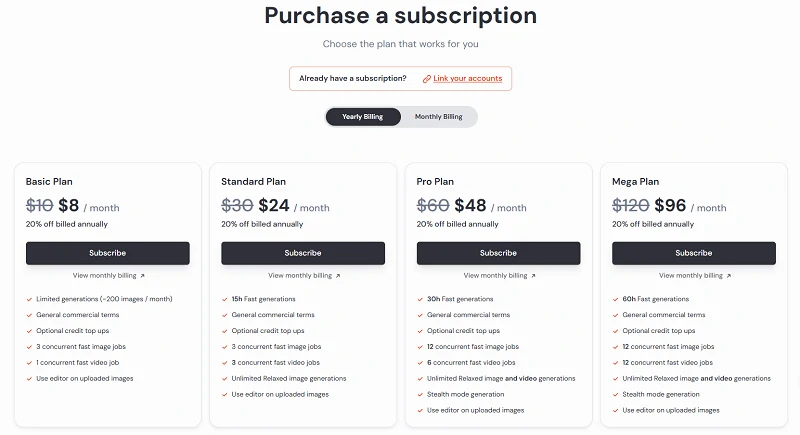Subscribe to the Standard Plan

(303, 253)
